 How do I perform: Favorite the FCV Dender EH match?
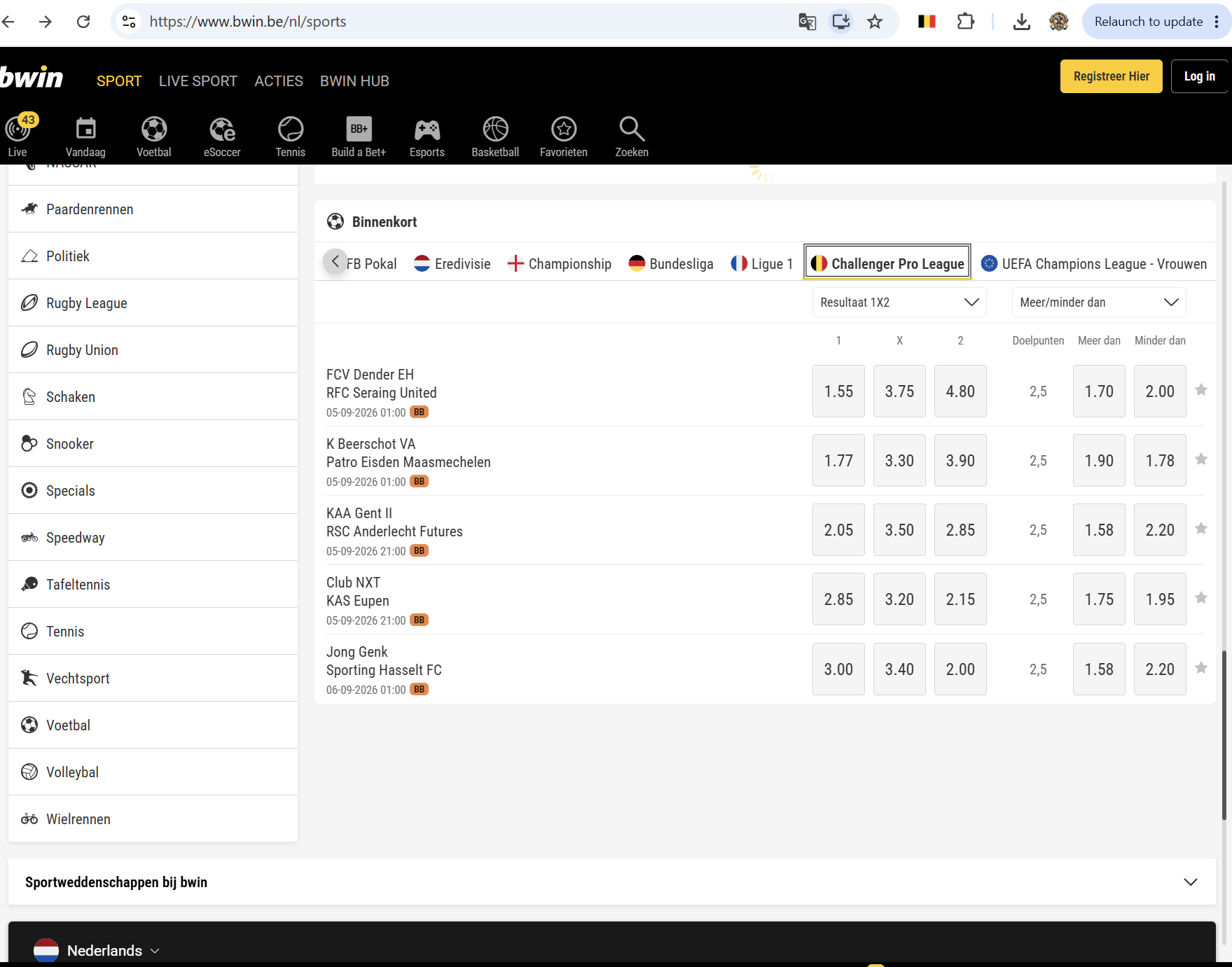[x=1201, y=390]
